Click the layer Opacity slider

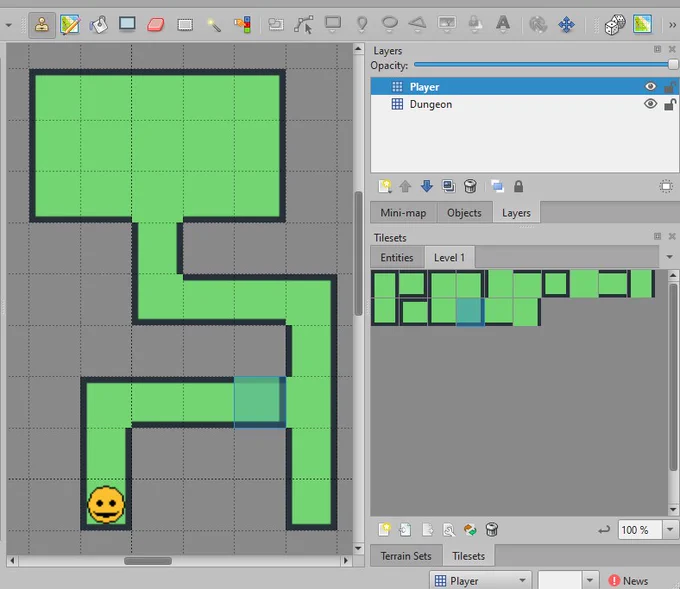[x=546, y=65]
